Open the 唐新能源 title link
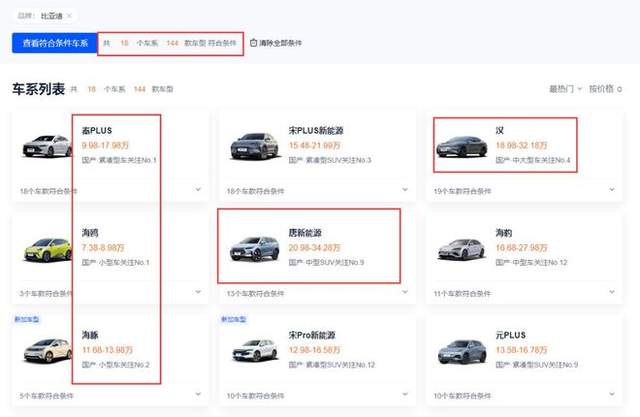 coord(305,233)
